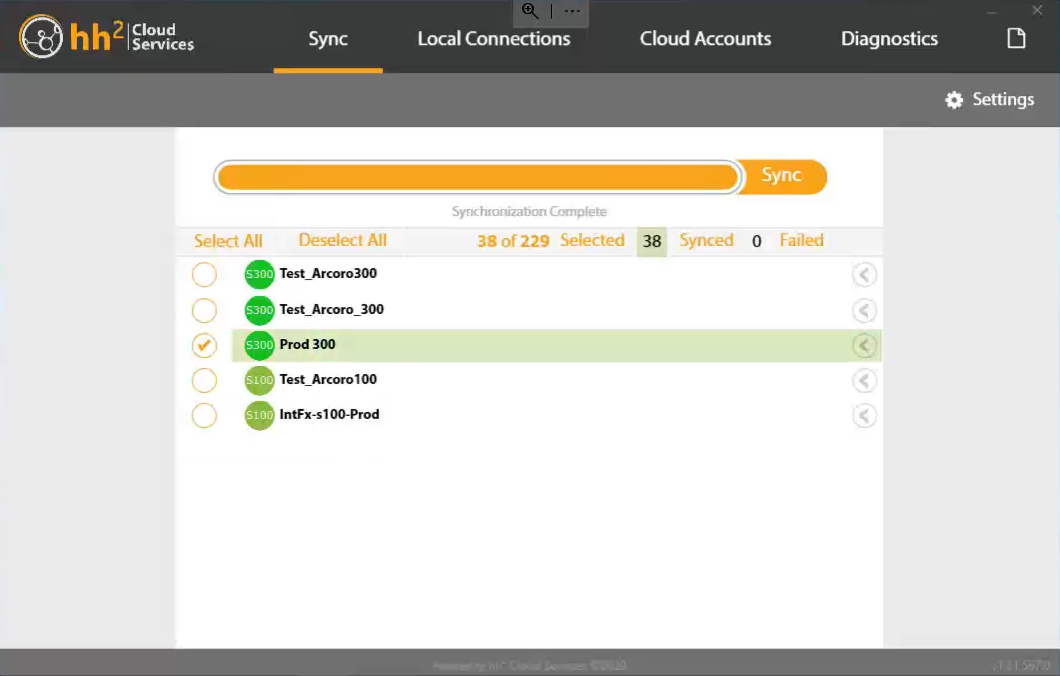Select the IntFx-s100-Prod name
Viewport: 1060px width, 676px height.
[329, 414]
